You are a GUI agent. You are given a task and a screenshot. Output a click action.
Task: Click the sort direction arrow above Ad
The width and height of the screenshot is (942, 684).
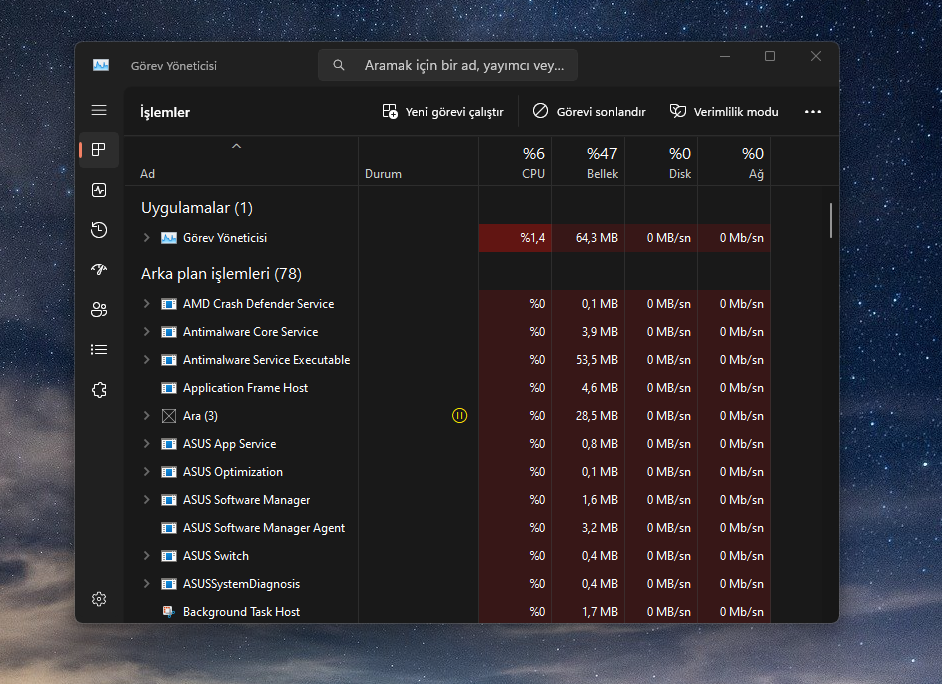(x=237, y=146)
